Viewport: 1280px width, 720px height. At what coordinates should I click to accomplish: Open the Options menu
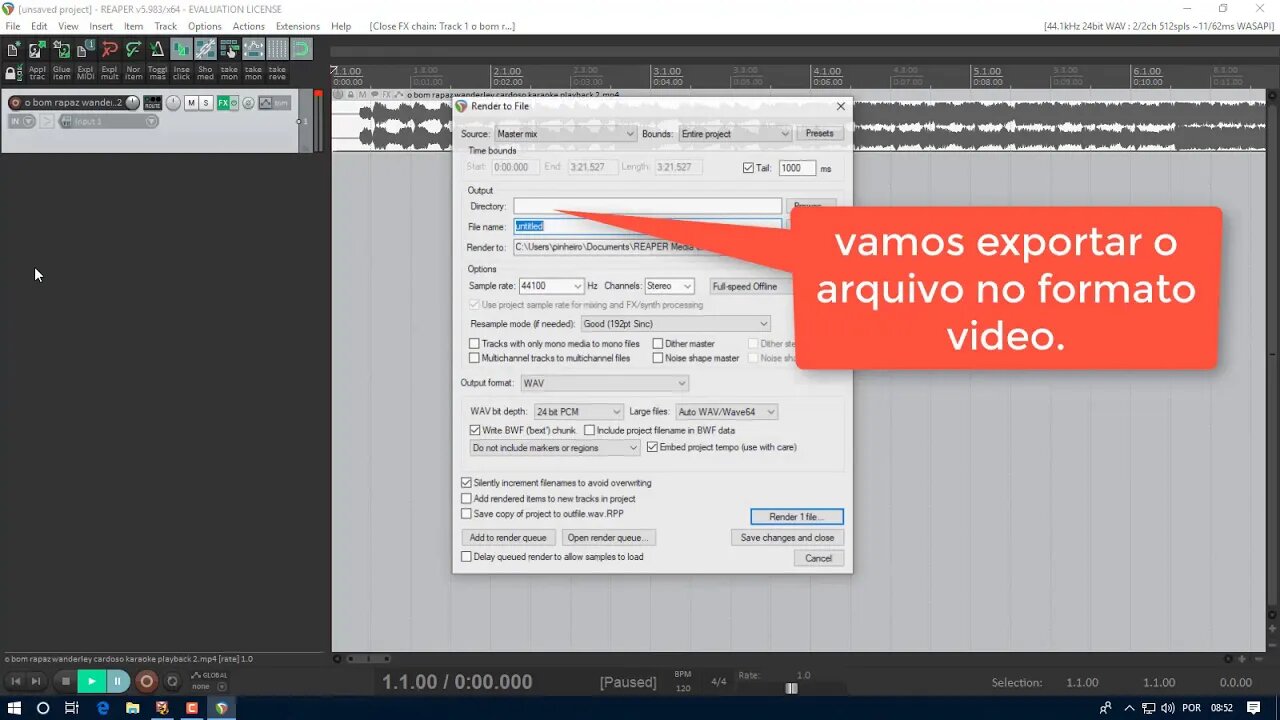pos(205,26)
